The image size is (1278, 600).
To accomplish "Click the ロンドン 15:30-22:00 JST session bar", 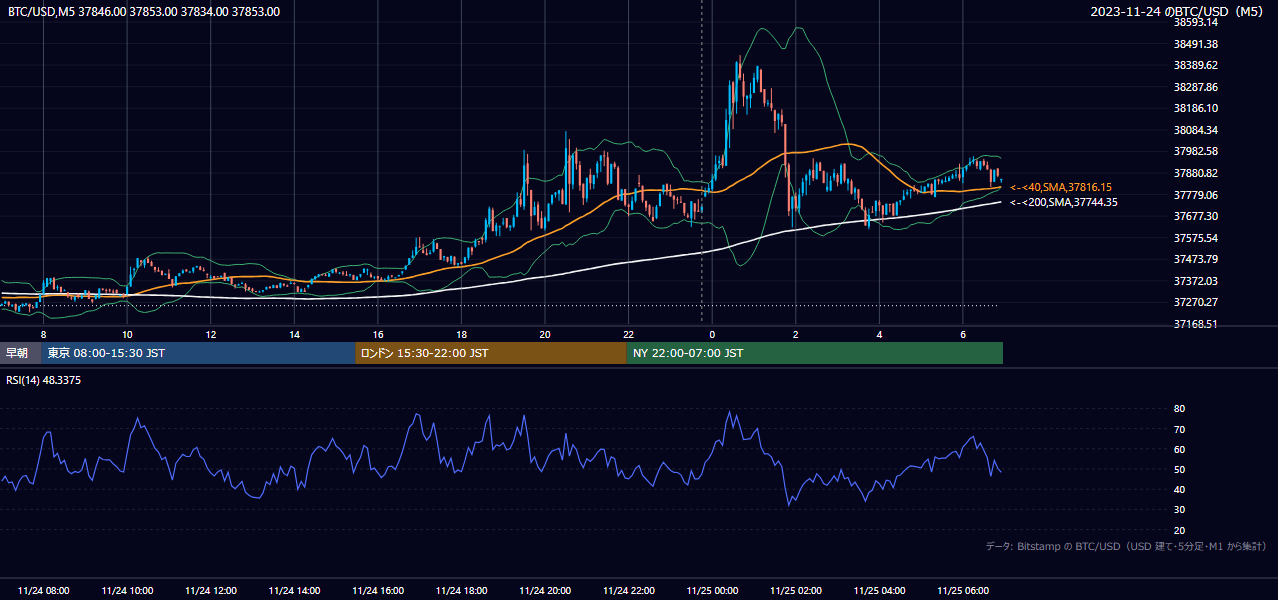I will coord(491,353).
